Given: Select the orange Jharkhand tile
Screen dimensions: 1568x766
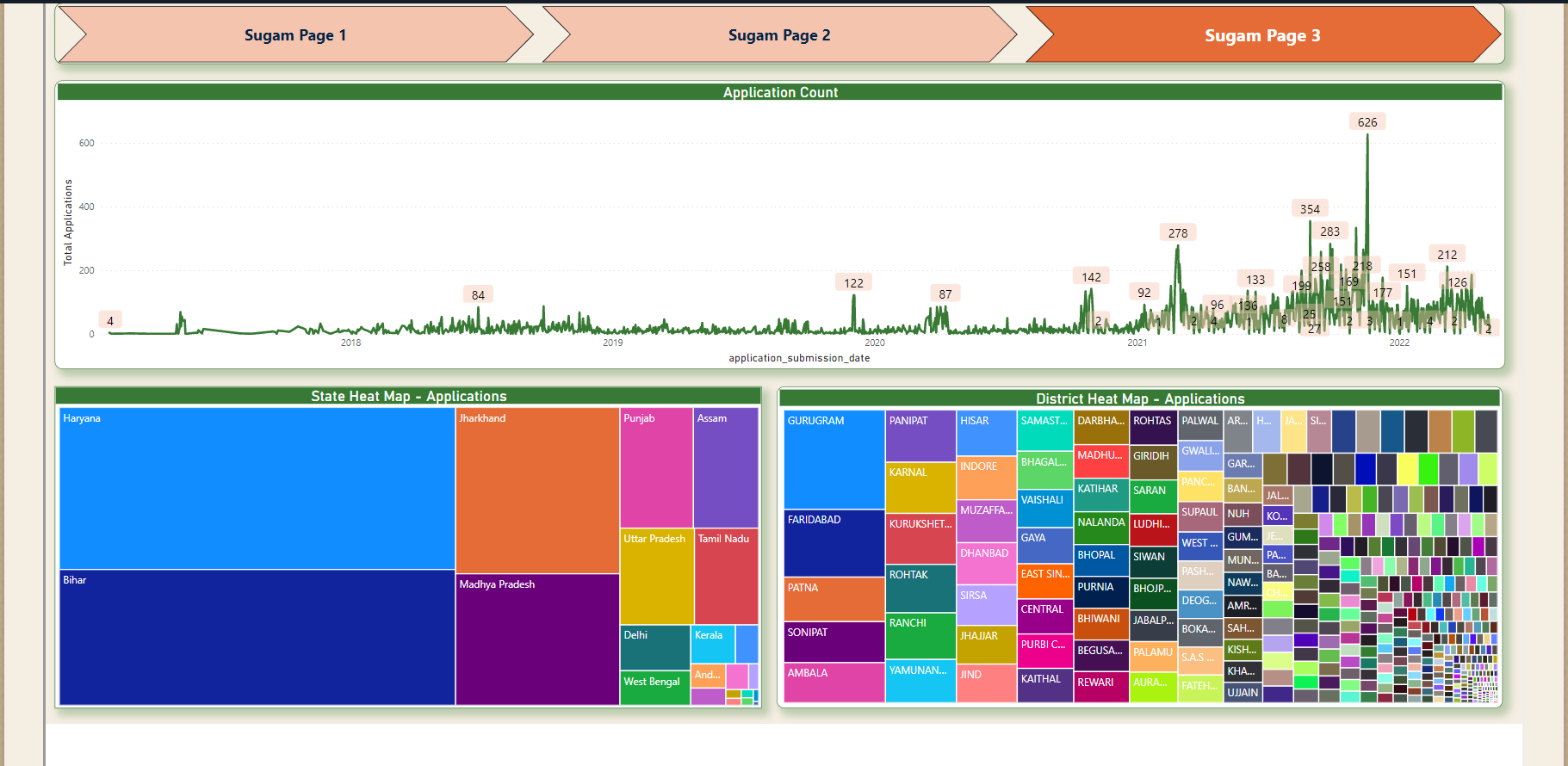Looking at the screenshot, I should click(x=537, y=490).
